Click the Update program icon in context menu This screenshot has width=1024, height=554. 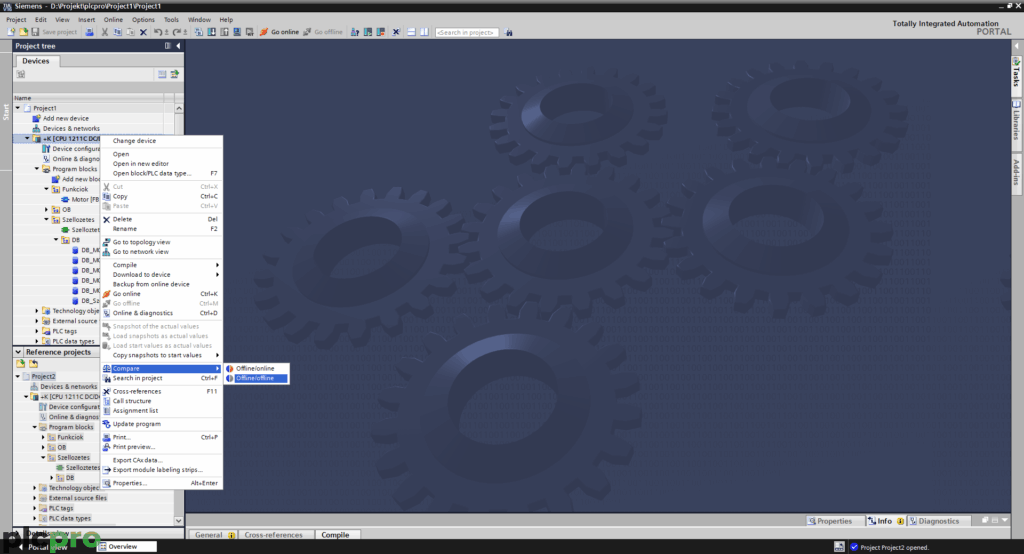(x=106, y=424)
